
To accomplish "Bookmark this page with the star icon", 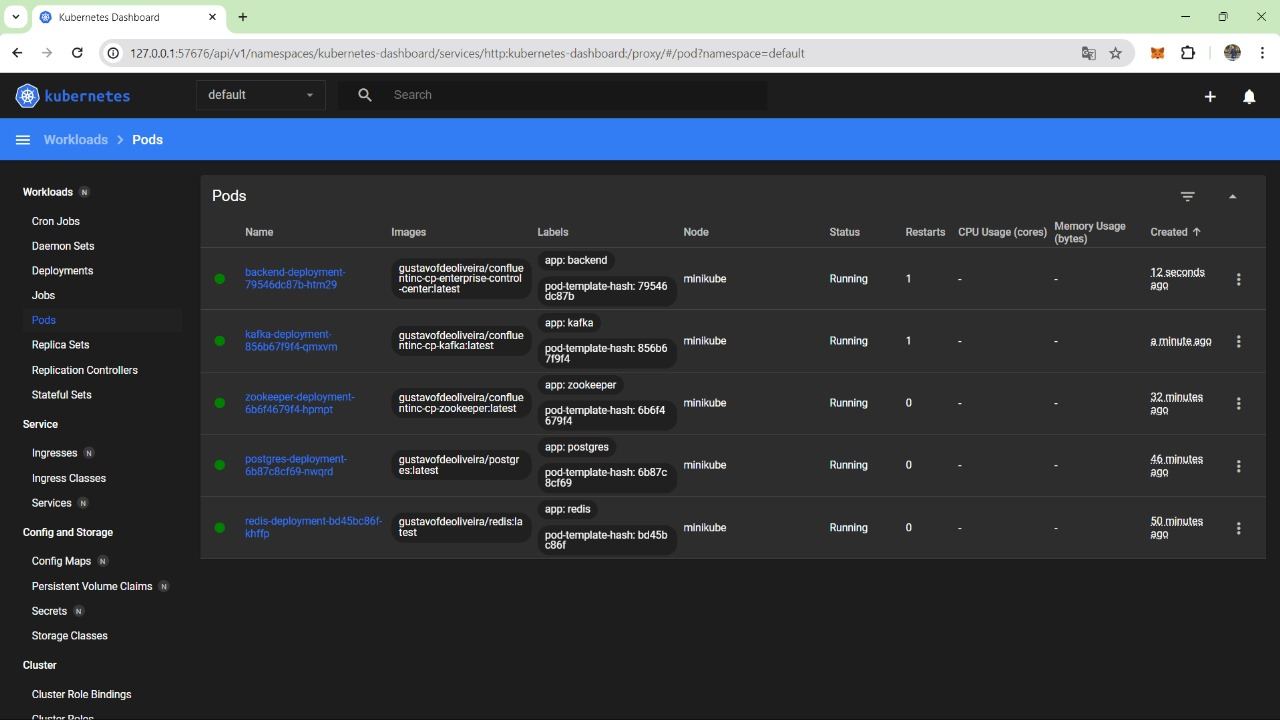I will coord(1116,53).
